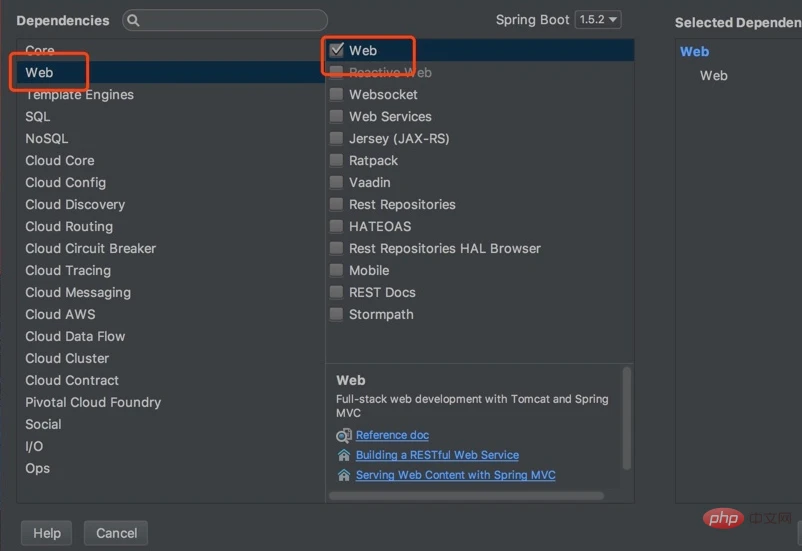The image size is (802, 551).
Task: Enable the Websocket checkbox
Action: click(x=337, y=94)
